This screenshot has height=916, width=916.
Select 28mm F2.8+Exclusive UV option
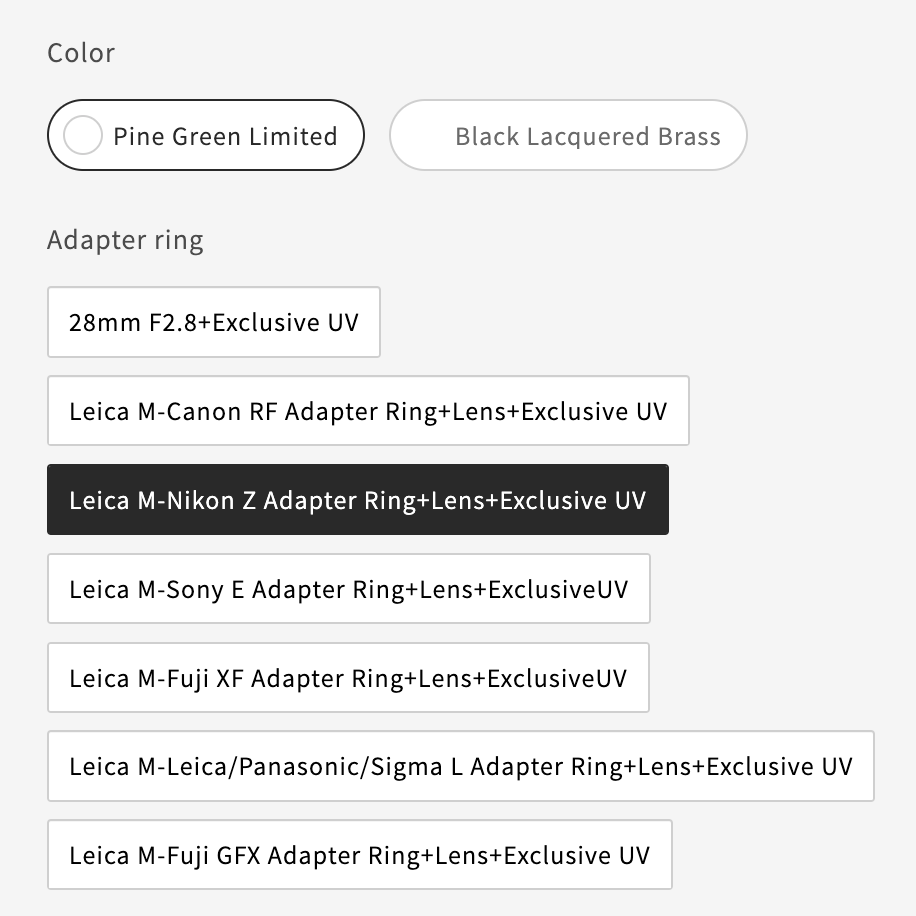click(214, 322)
